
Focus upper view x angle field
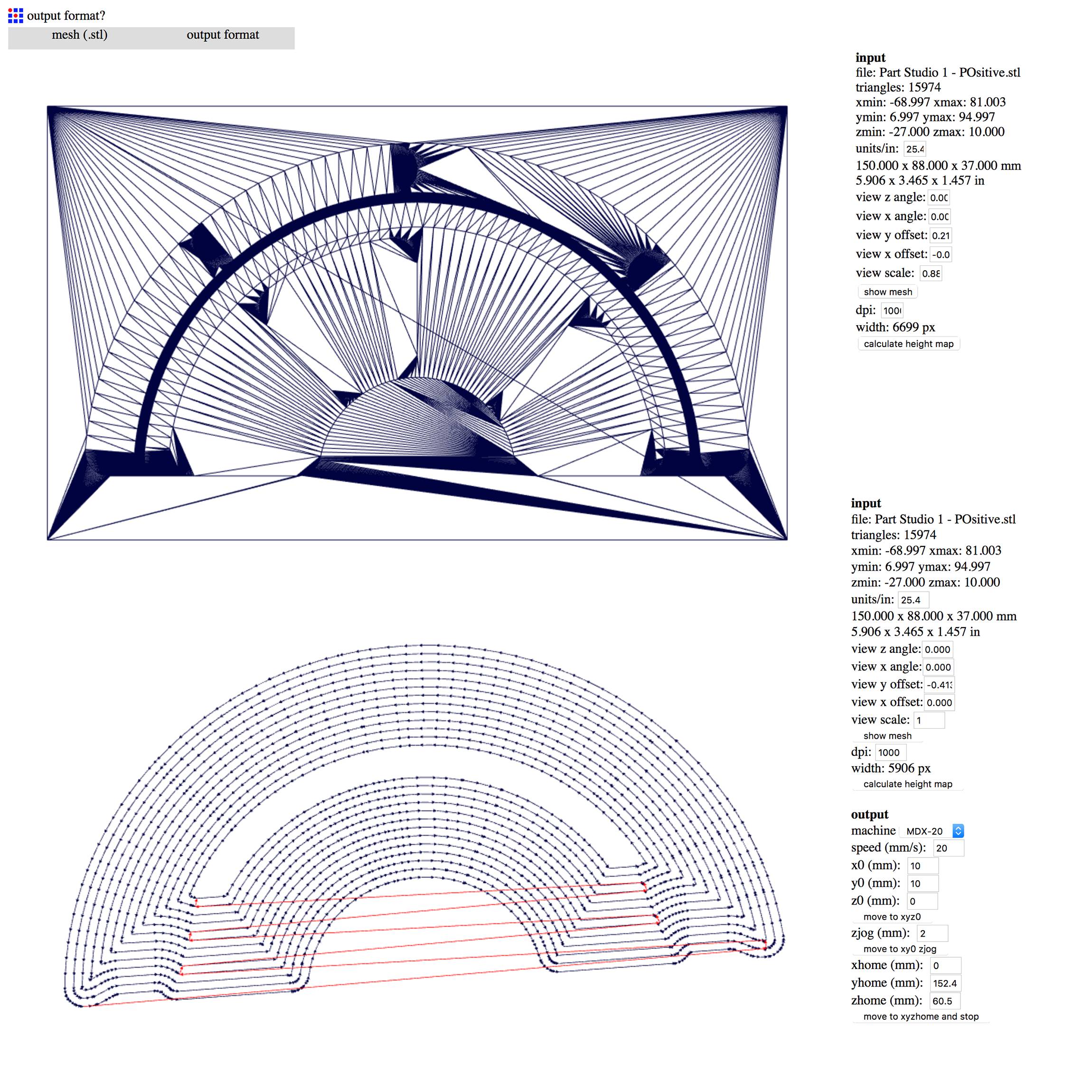click(940, 217)
